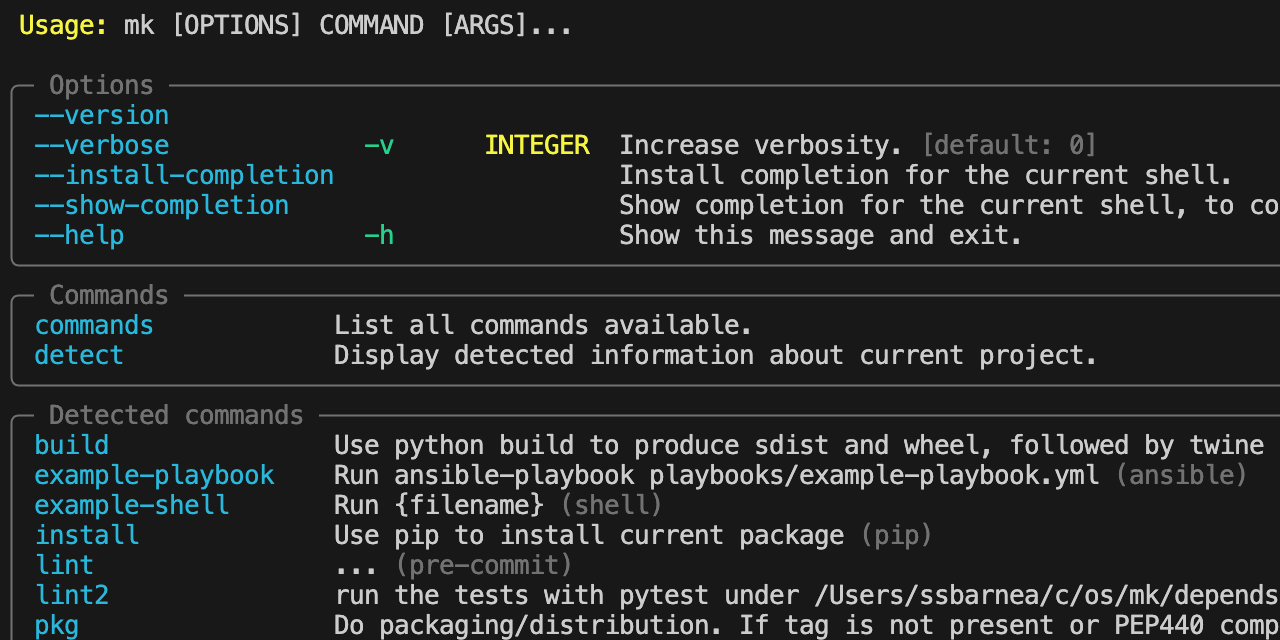The image size is (1280, 640).
Task: Click the --version option
Action: 101,116
